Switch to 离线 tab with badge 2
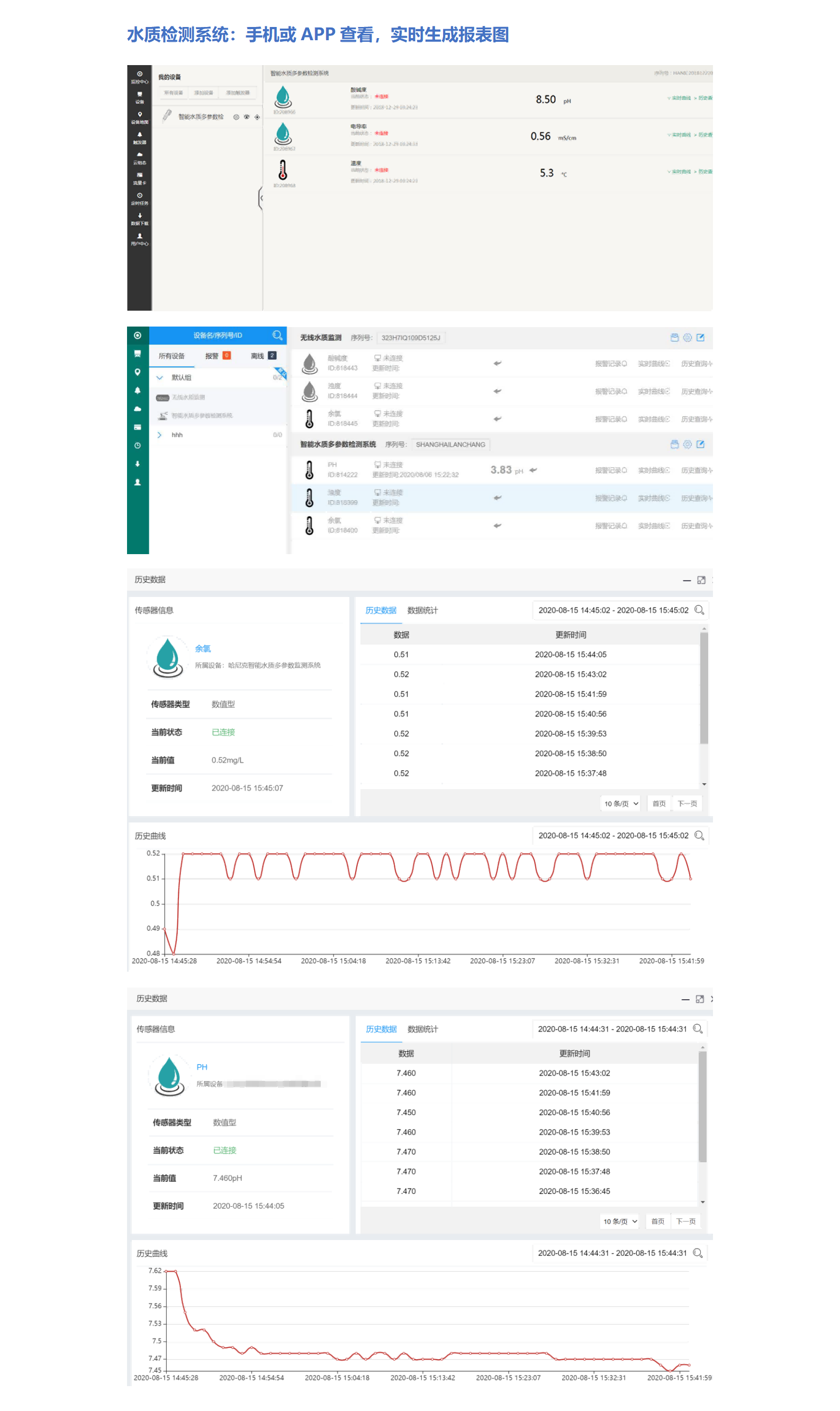Screen dimensions: 840x1411 (263, 356)
